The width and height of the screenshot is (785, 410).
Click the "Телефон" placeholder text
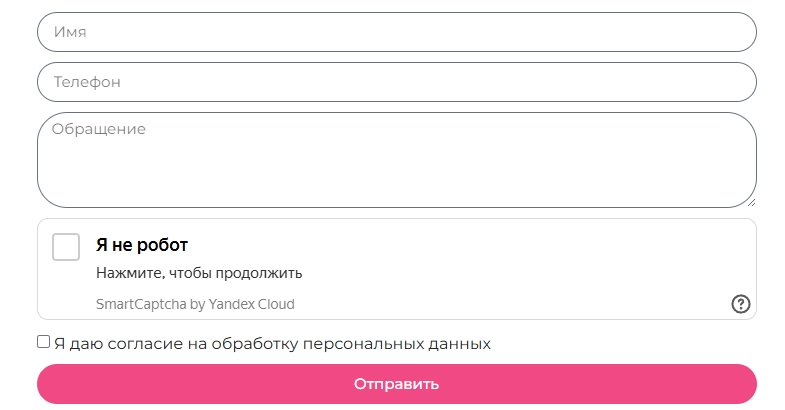[87, 82]
